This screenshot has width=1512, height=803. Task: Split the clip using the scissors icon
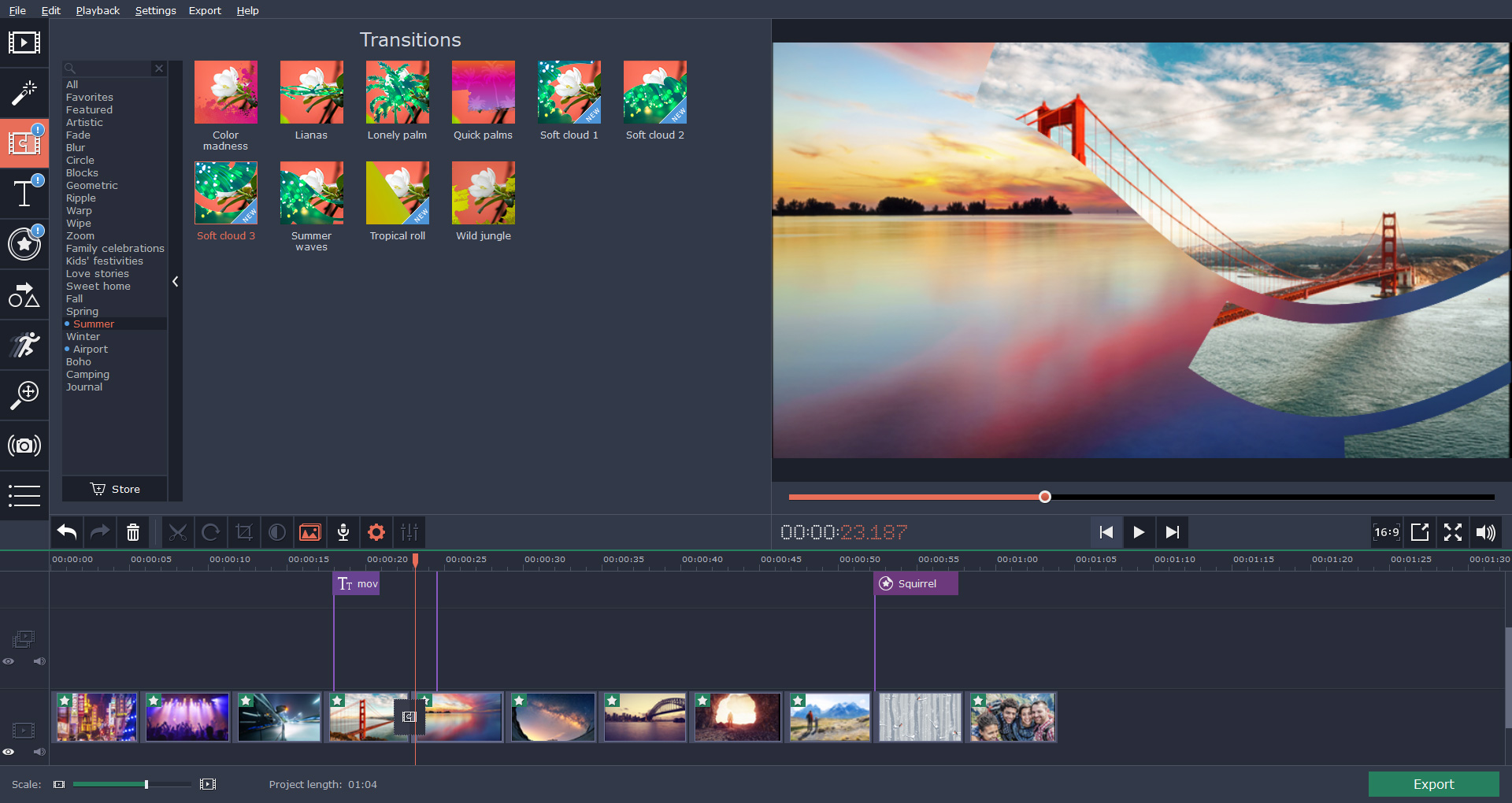click(x=178, y=532)
